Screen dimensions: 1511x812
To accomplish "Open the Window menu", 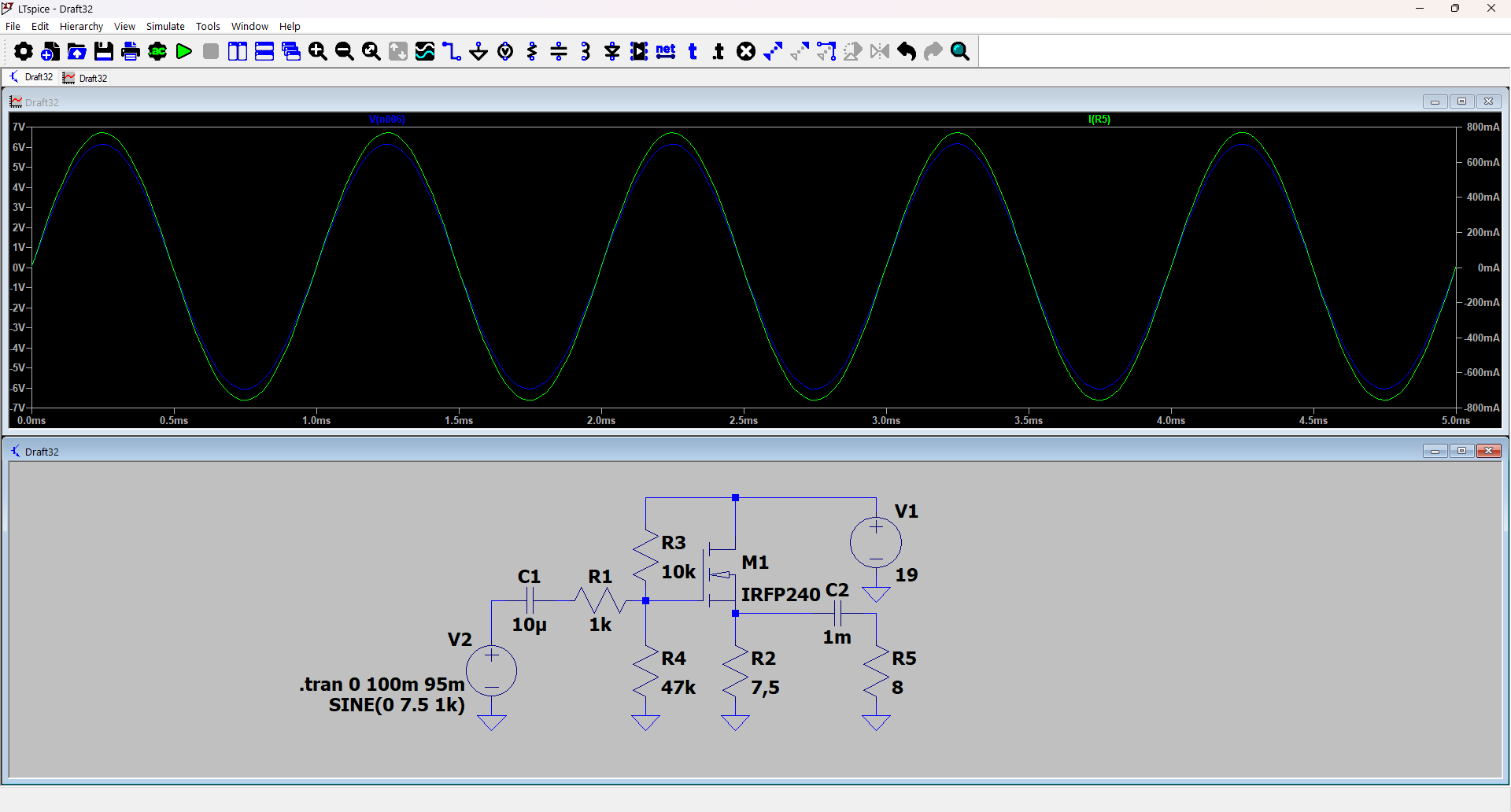I will click(249, 26).
